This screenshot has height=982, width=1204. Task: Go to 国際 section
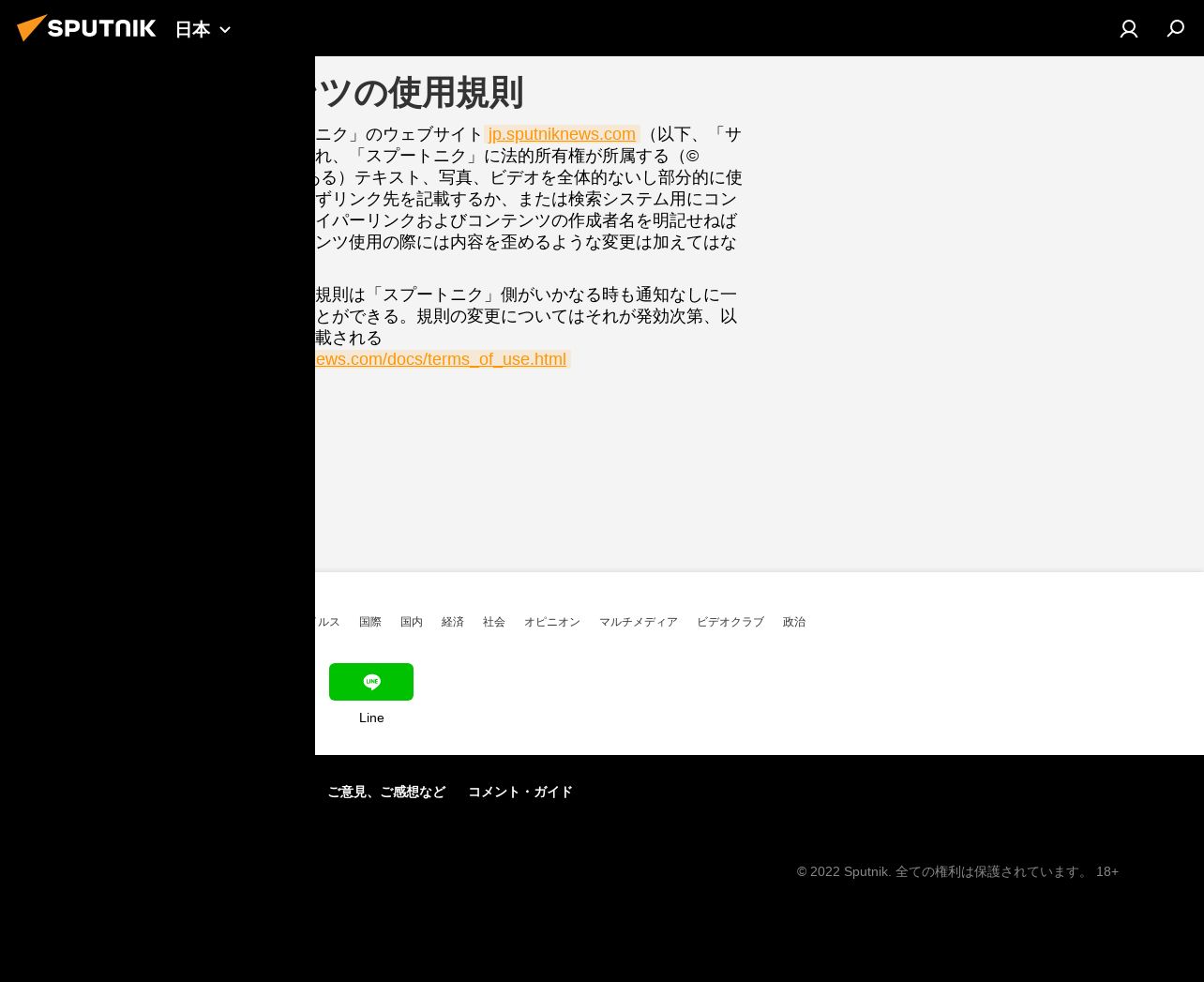click(370, 622)
